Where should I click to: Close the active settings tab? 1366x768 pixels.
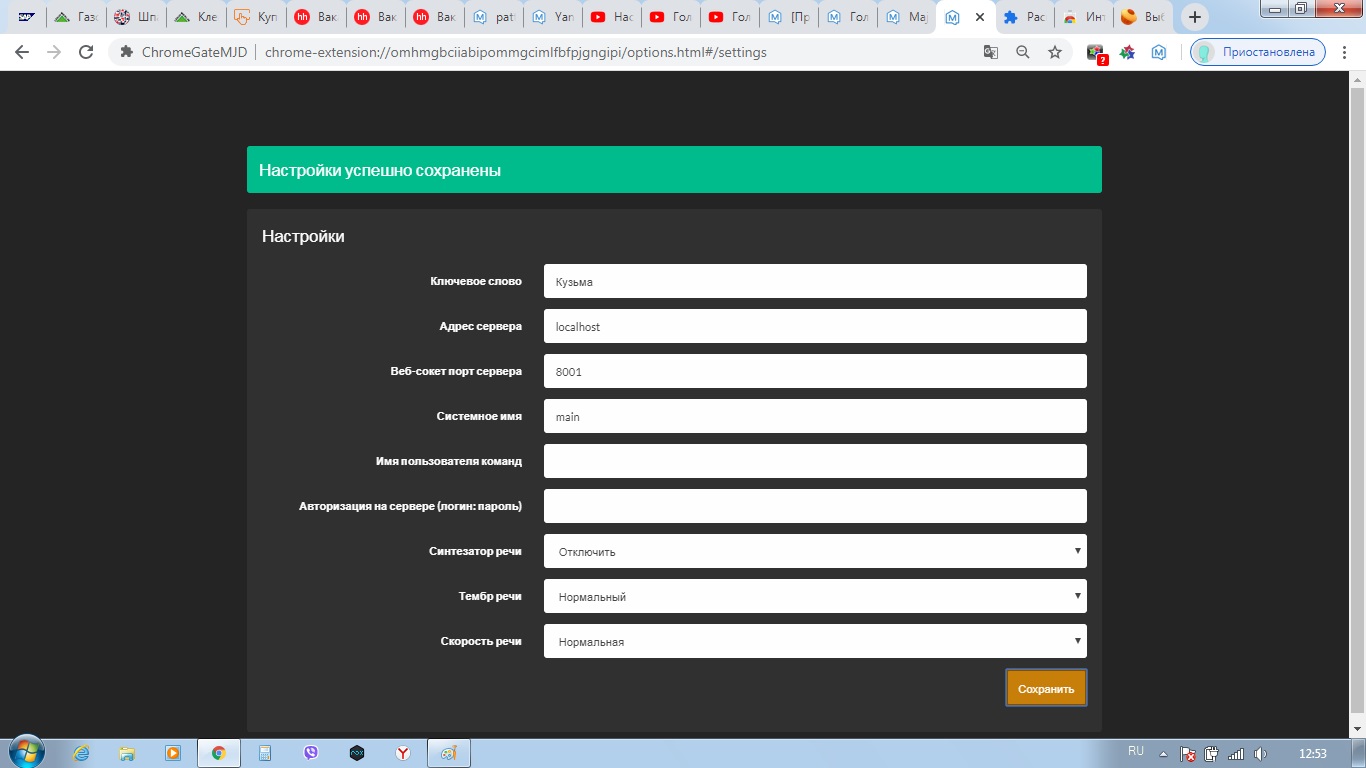point(979,17)
